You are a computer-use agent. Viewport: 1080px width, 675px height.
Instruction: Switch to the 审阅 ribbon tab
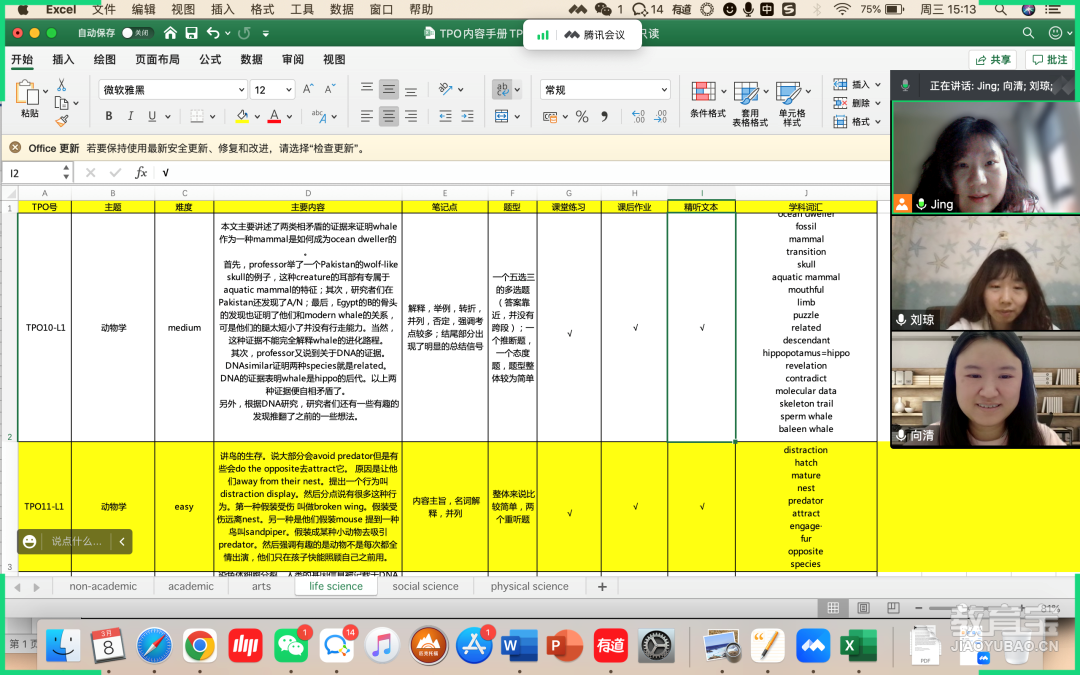pyautogui.click(x=293, y=59)
